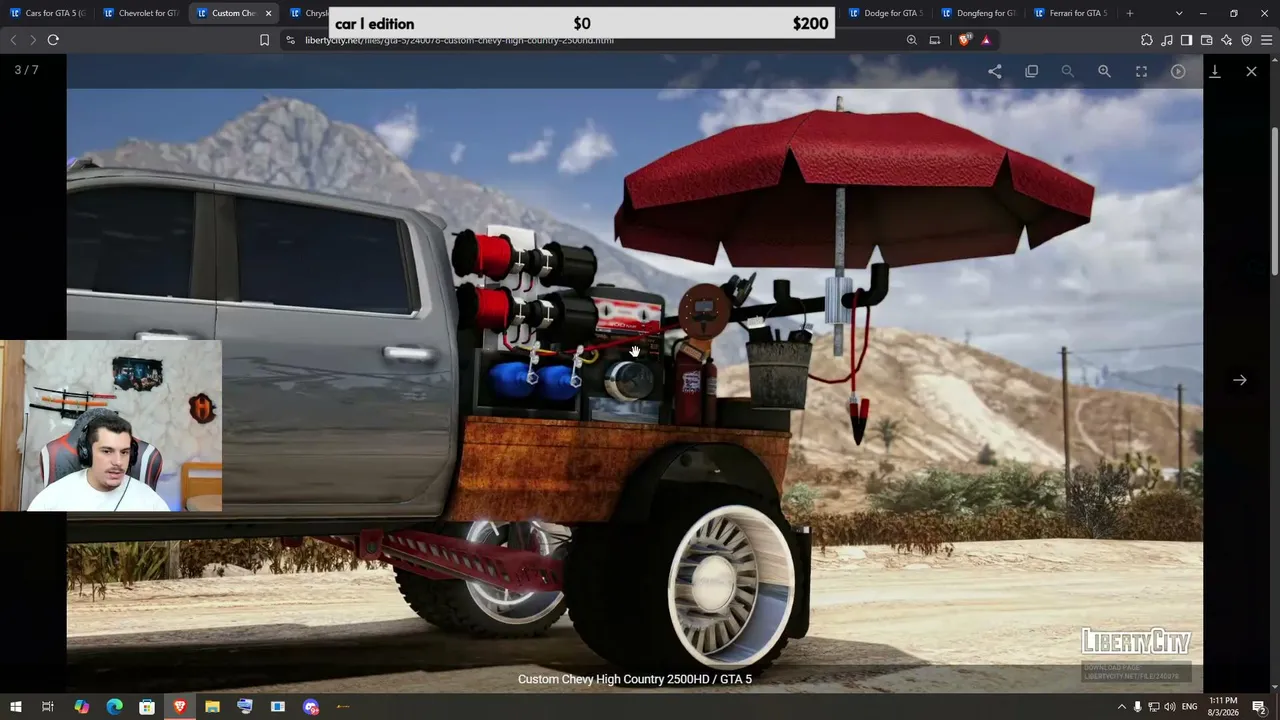Screen dimensions: 1280x720
Task: Open the Brave Wallet
Action: coord(1206,40)
